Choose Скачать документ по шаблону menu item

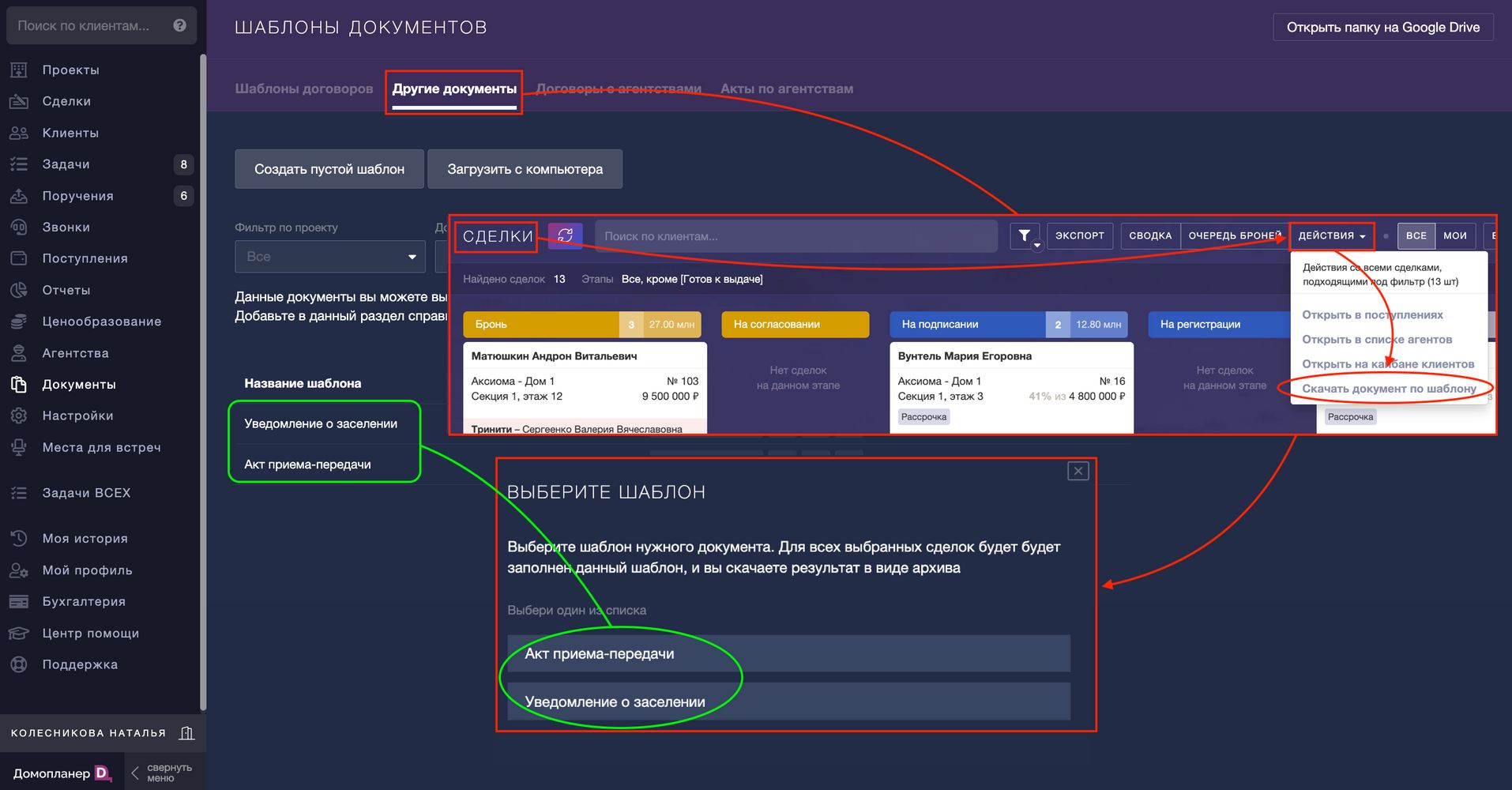tap(1388, 389)
